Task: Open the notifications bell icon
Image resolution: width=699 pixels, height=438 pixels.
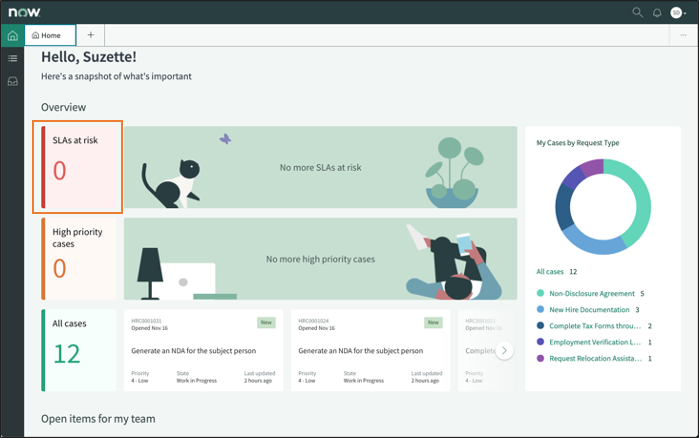Action: (657, 13)
